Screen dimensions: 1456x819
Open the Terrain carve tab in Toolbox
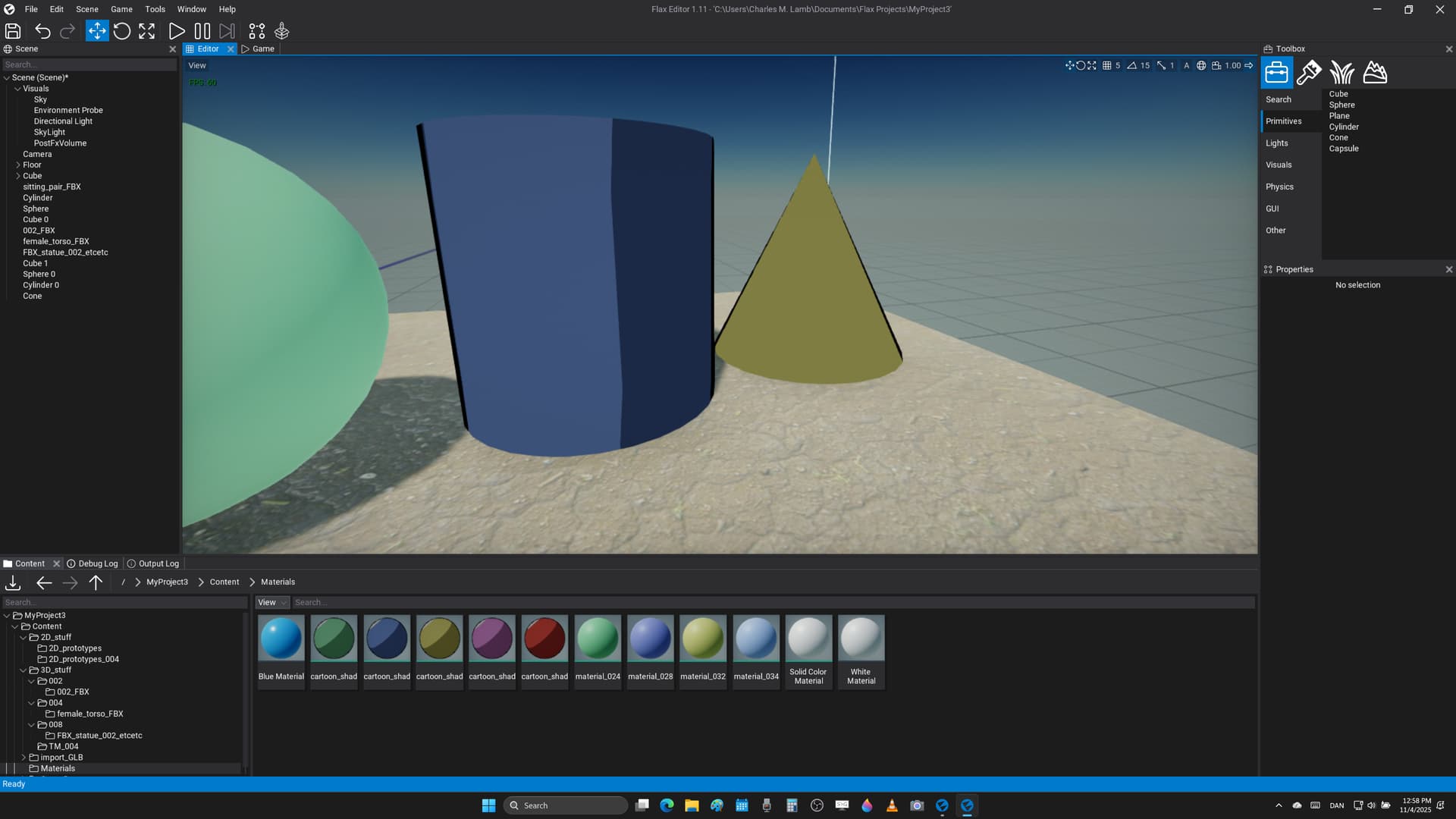point(1375,73)
